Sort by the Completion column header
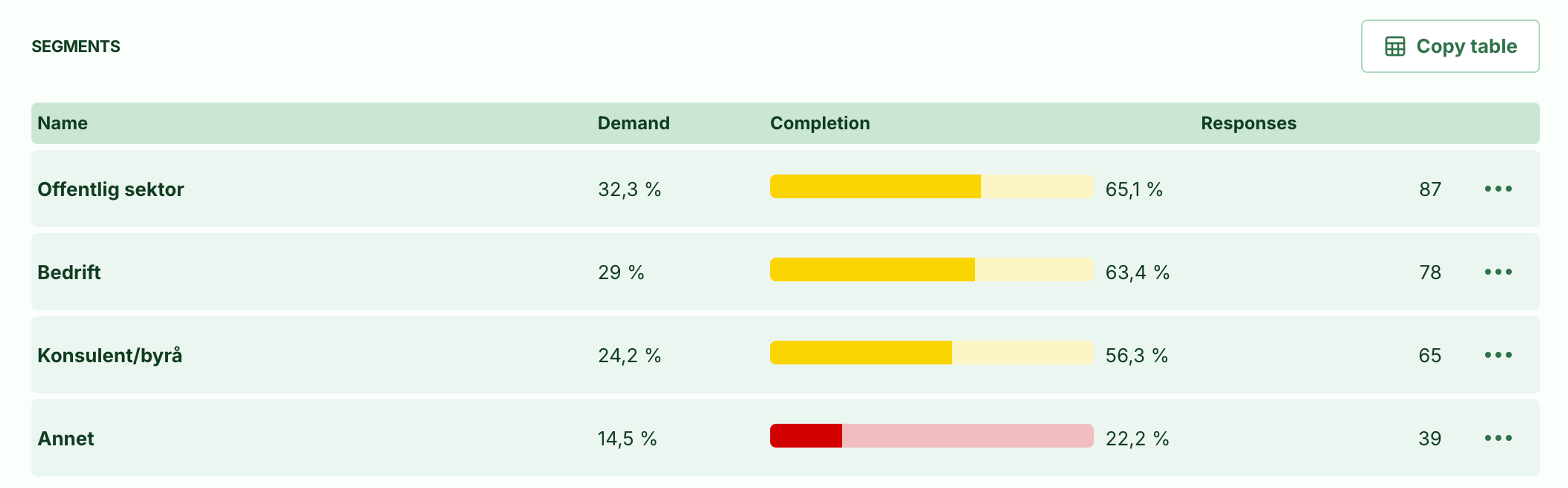 click(820, 123)
